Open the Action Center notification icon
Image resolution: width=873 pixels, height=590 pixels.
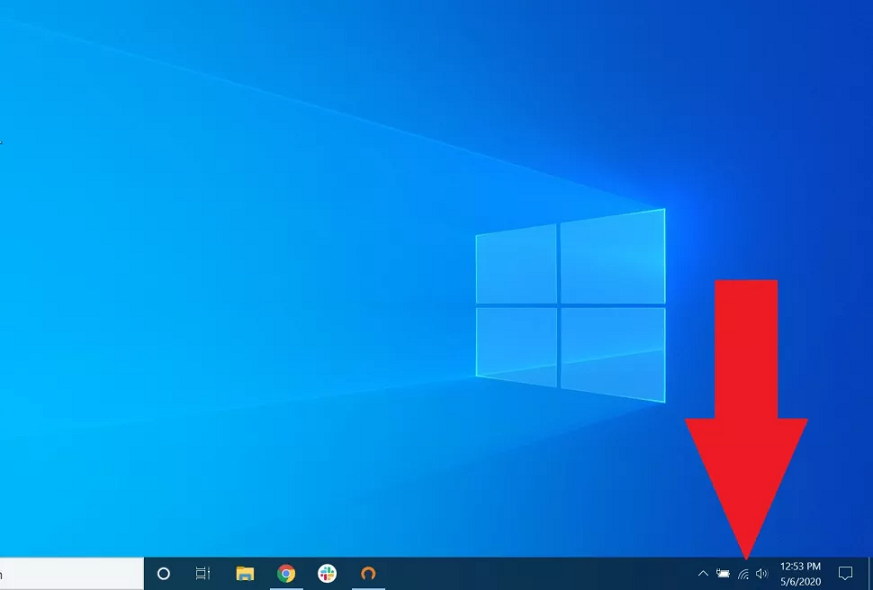tap(845, 573)
